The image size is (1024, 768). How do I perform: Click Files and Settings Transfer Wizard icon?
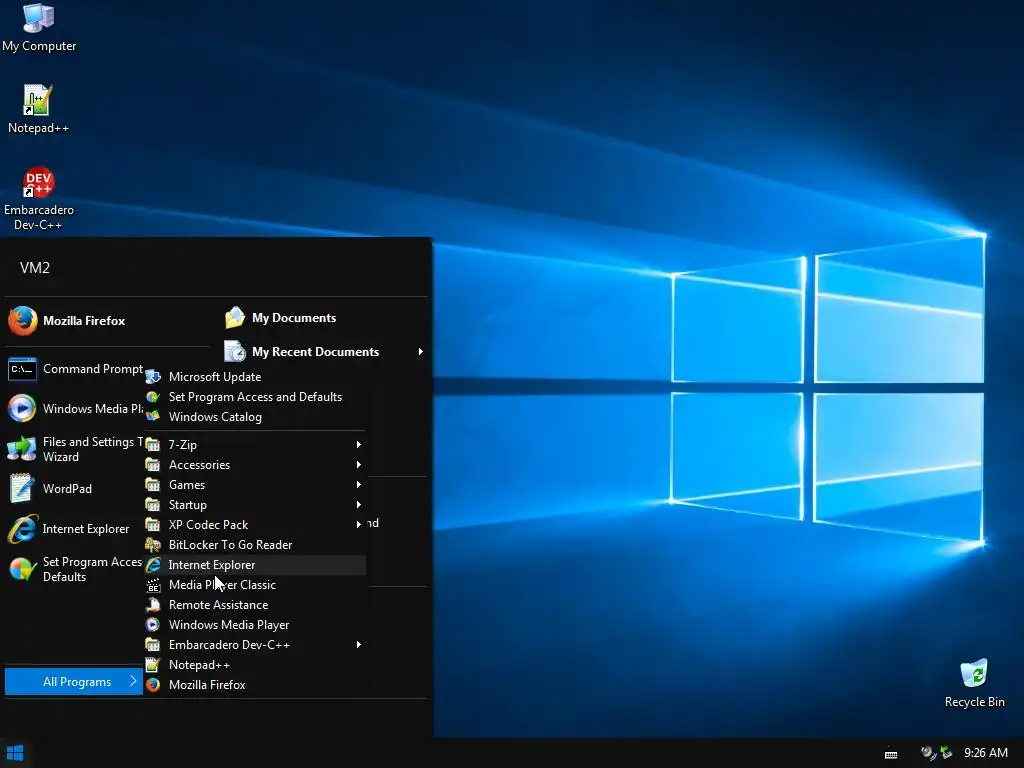click(x=22, y=449)
